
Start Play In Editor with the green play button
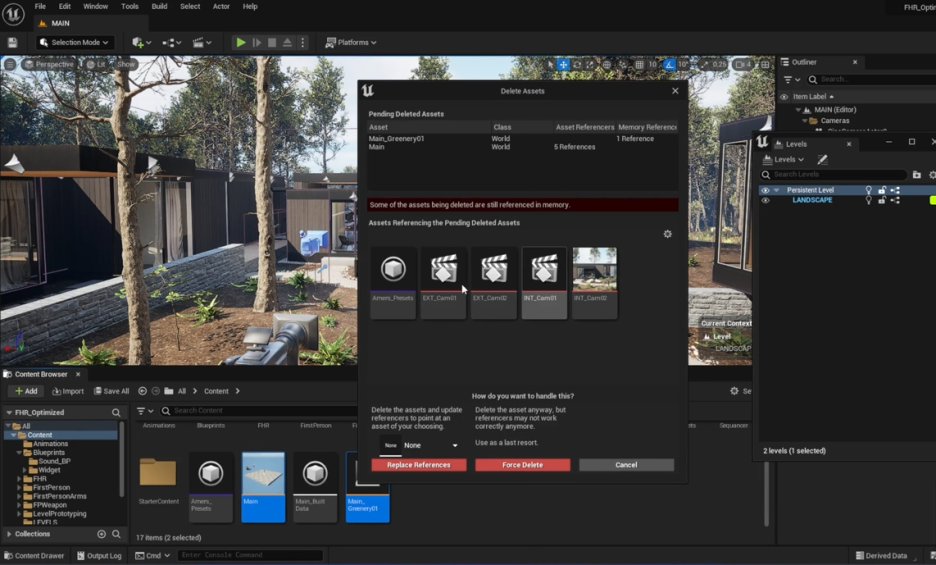[241, 42]
